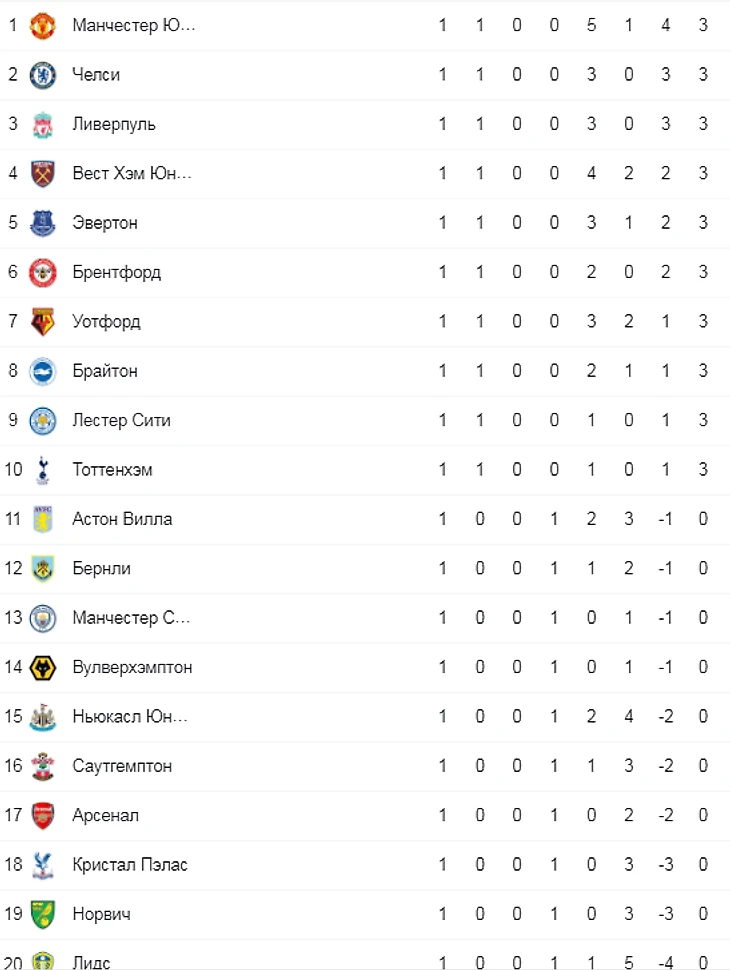Click the Watford club crest
This screenshot has width=730, height=970.
tap(43, 322)
